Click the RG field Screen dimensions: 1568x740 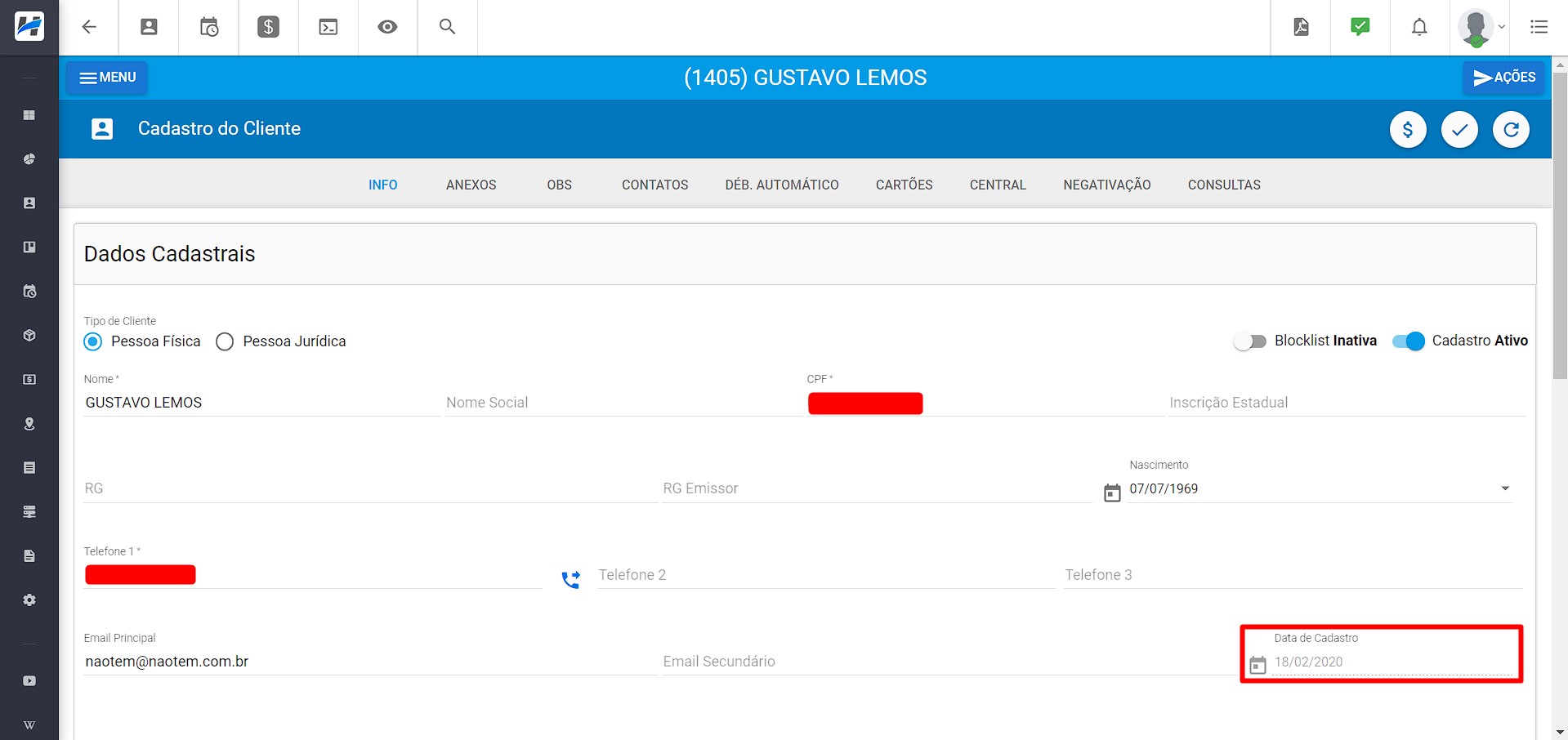369,488
